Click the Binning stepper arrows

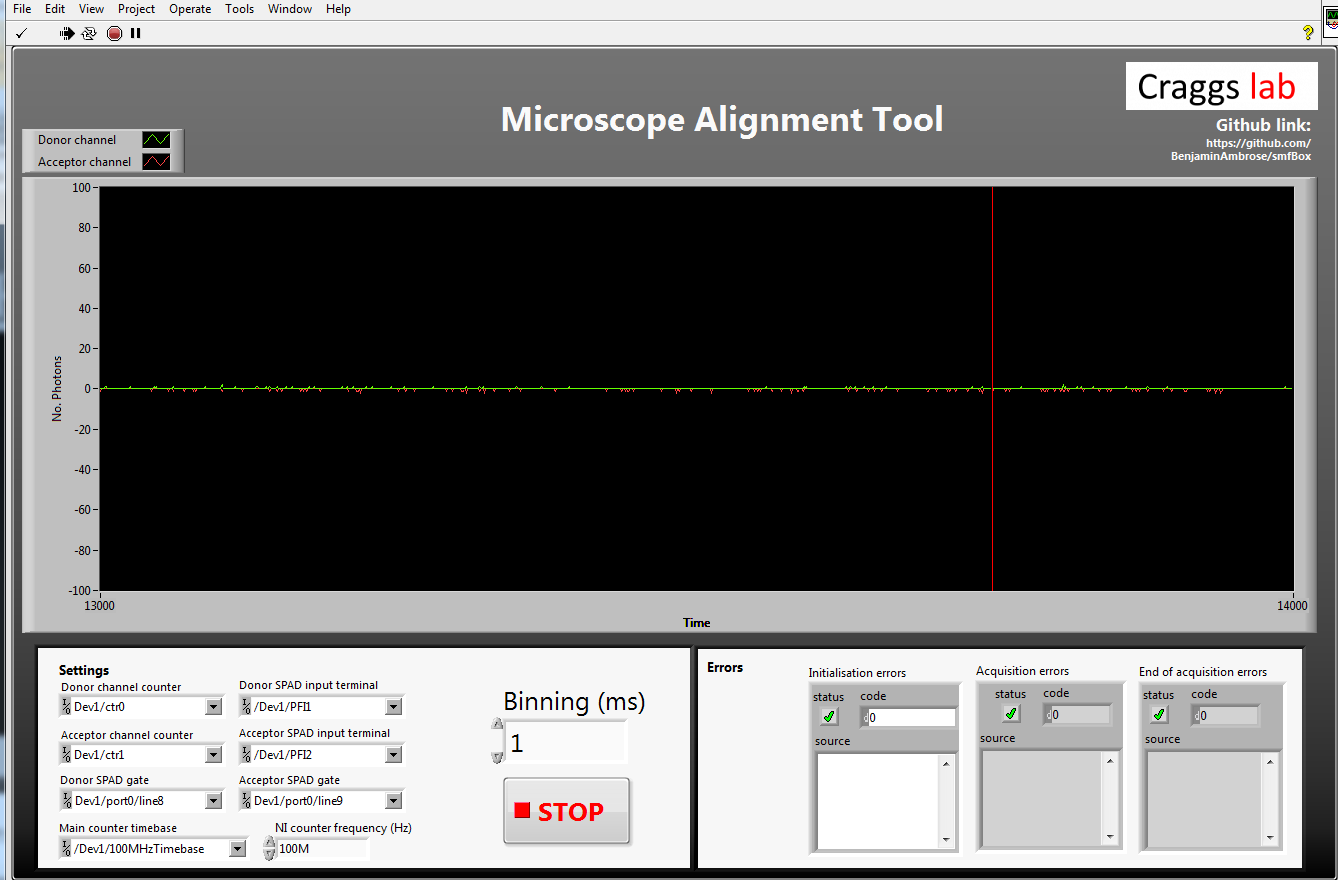click(x=497, y=741)
